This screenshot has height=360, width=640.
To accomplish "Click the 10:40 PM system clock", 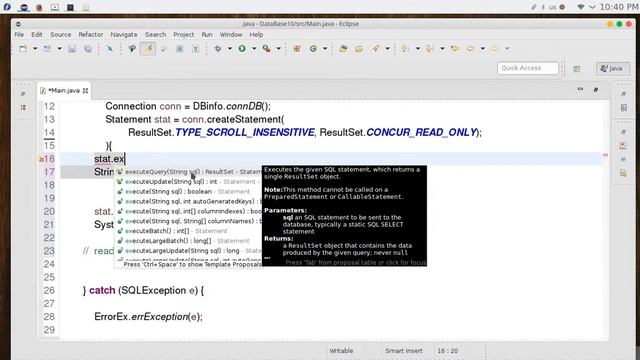I will [619, 7].
